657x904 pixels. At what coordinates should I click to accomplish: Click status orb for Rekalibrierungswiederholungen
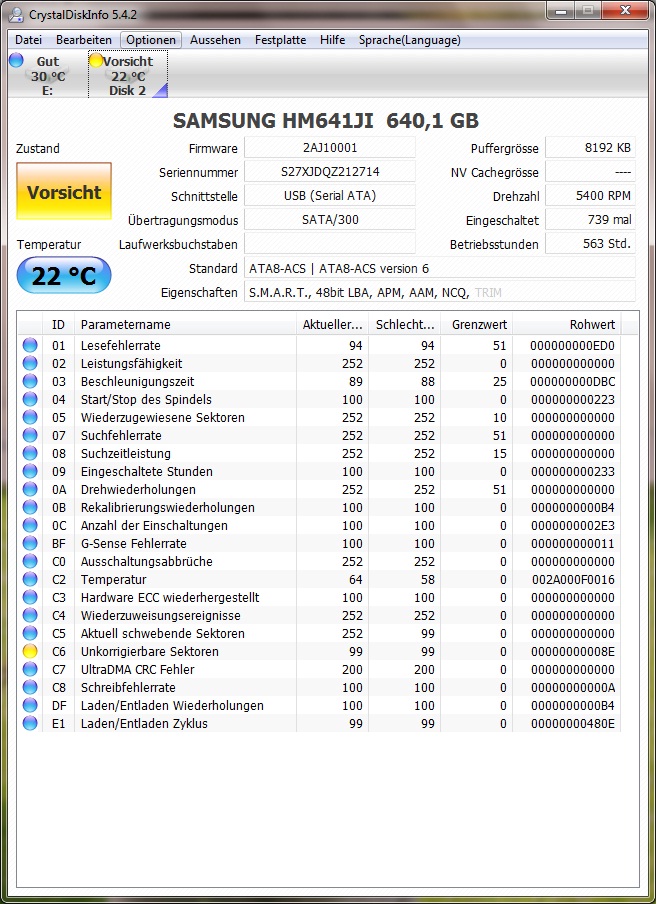click(x=29, y=507)
